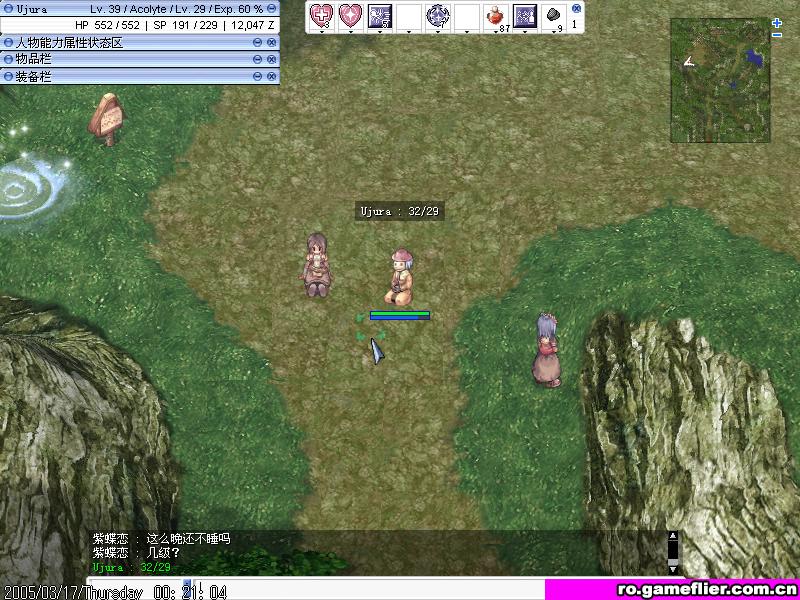The height and width of the screenshot is (600, 800).
Task: Open dropdown under the second heart slot
Action: [351, 32]
